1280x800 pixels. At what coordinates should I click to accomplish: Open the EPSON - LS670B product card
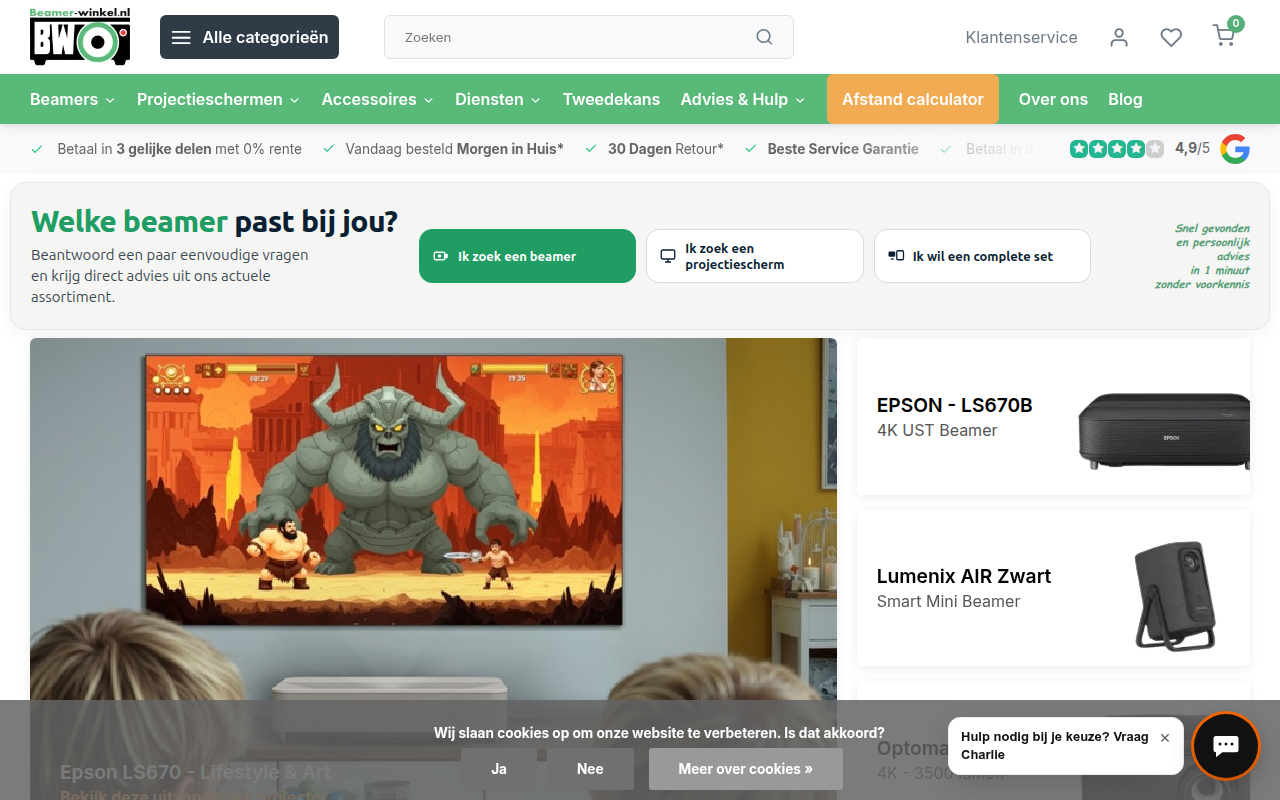click(1053, 416)
